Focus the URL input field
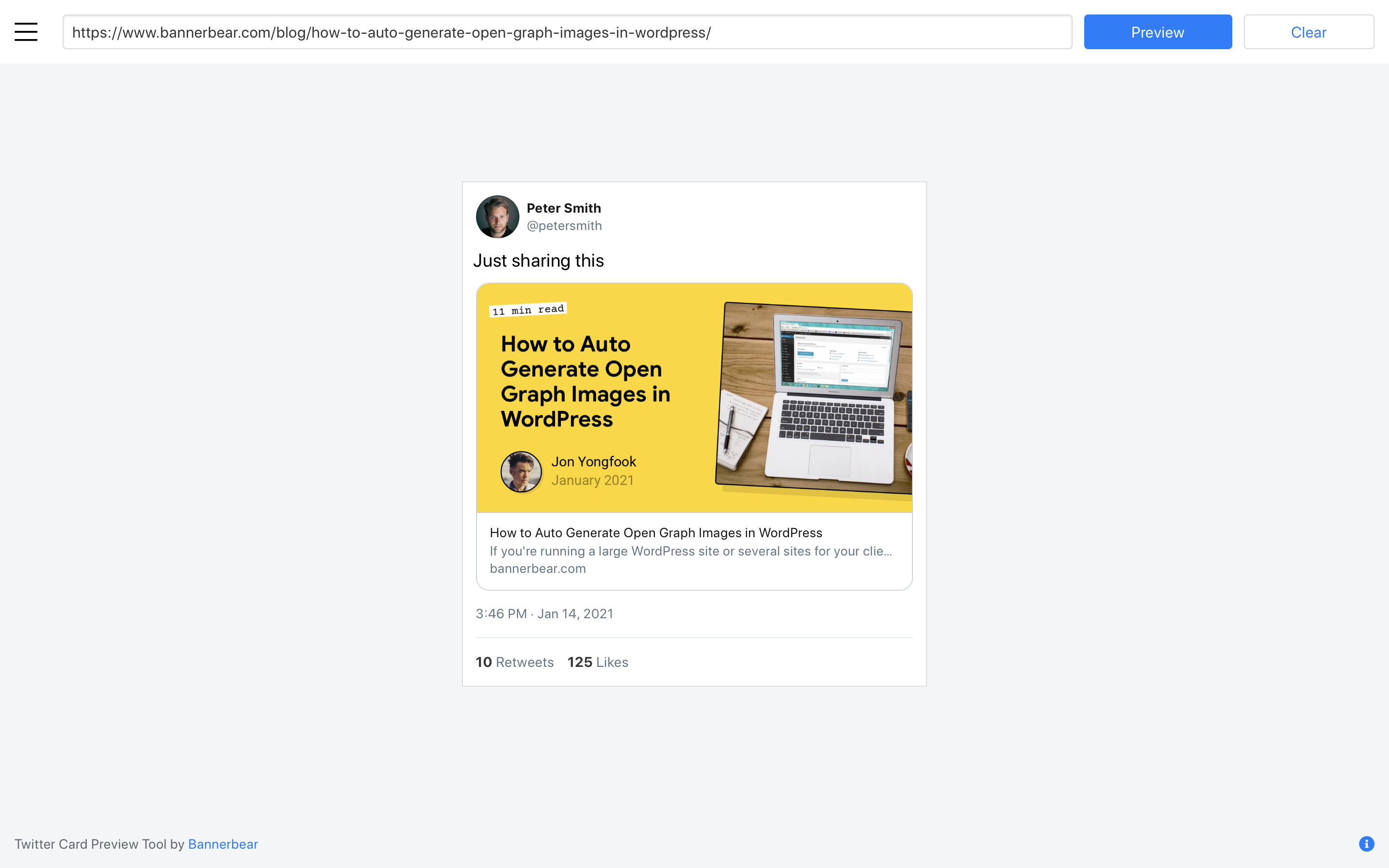 (x=567, y=32)
